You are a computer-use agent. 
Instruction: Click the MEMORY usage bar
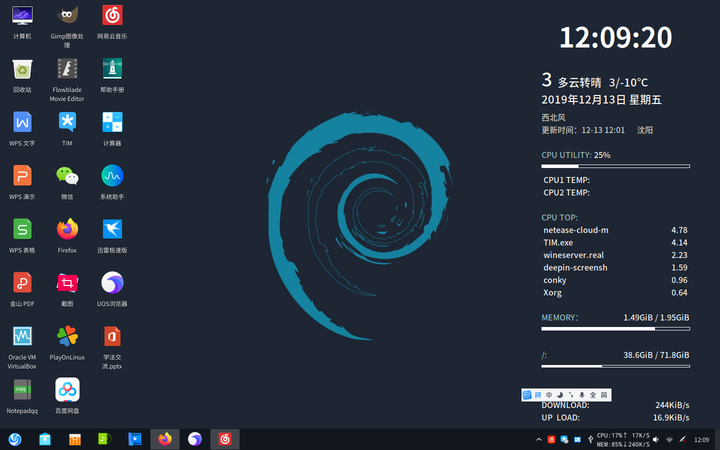point(615,329)
